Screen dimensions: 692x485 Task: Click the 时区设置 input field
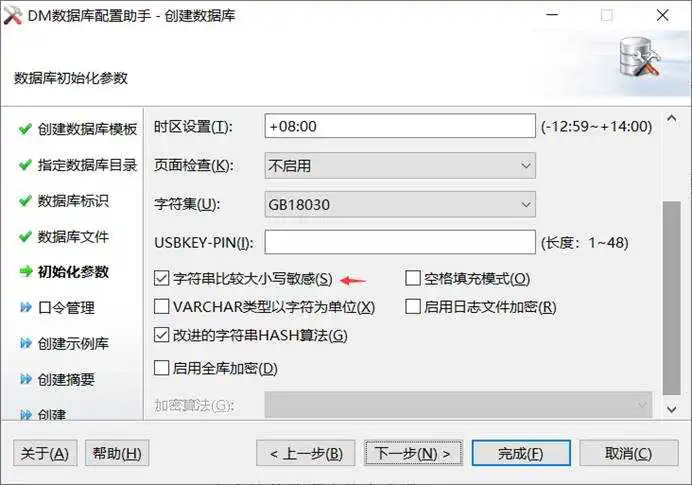point(400,126)
